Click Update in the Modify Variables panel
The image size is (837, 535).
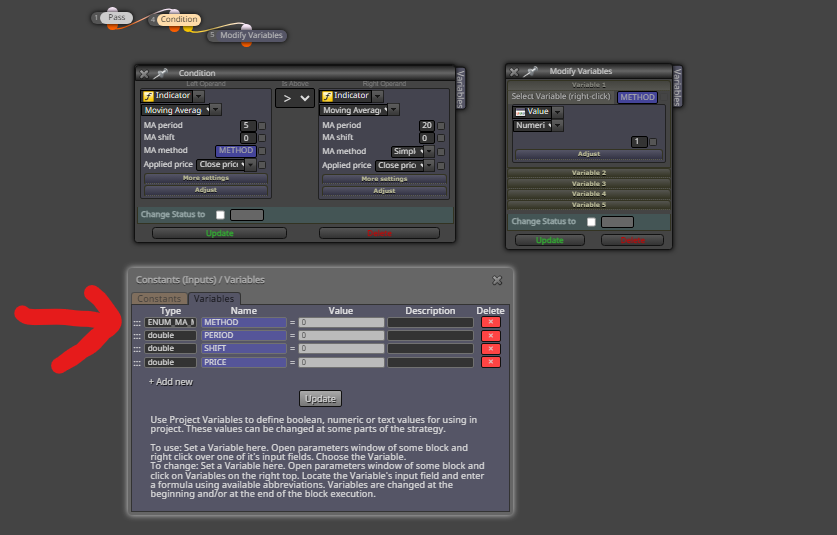(549, 240)
